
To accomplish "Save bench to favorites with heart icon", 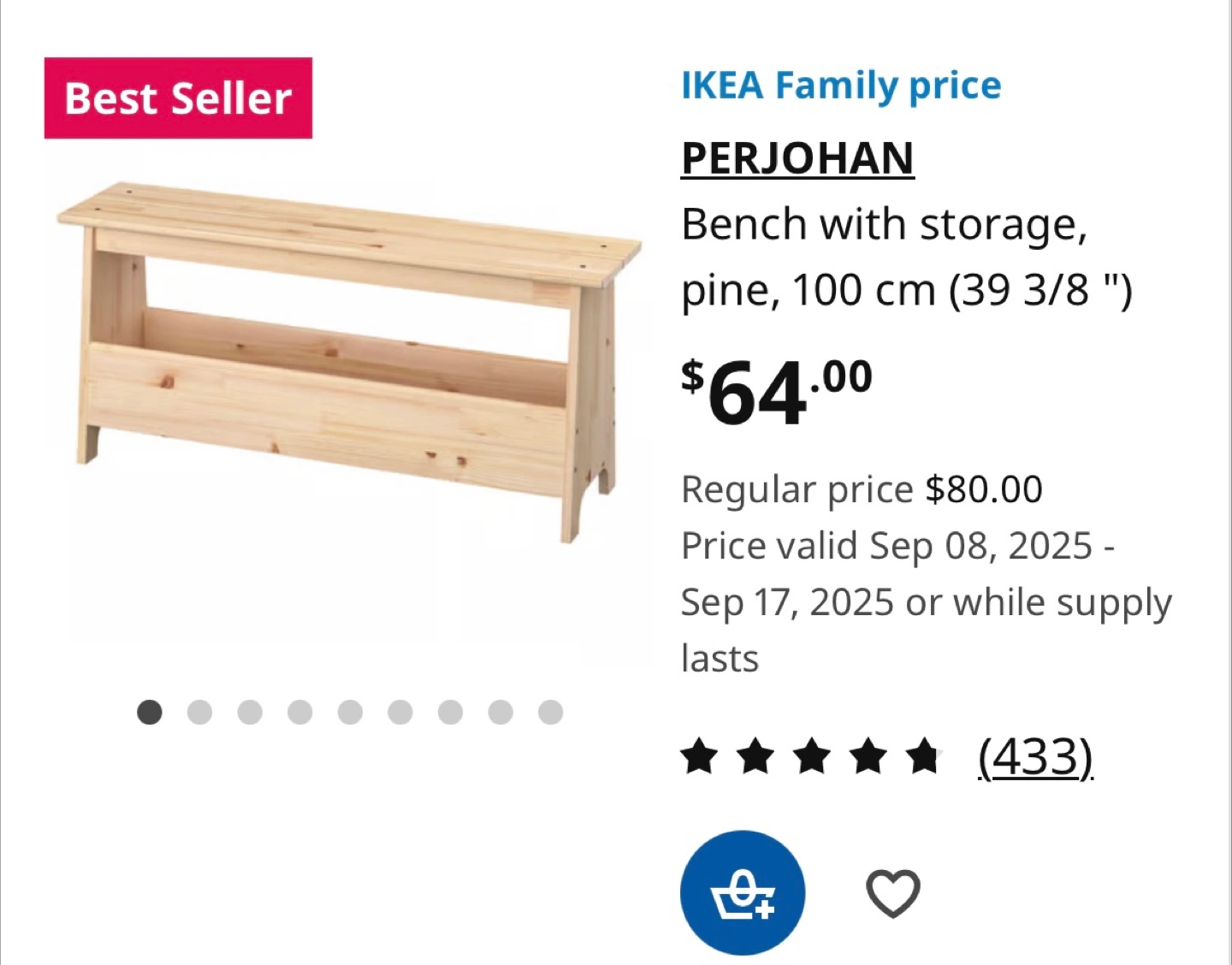I will pyautogui.click(x=892, y=893).
